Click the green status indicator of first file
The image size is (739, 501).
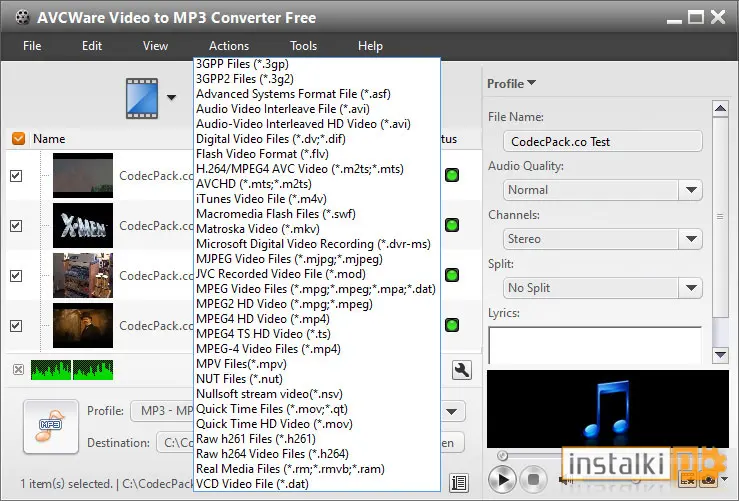click(x=452, y=175)
